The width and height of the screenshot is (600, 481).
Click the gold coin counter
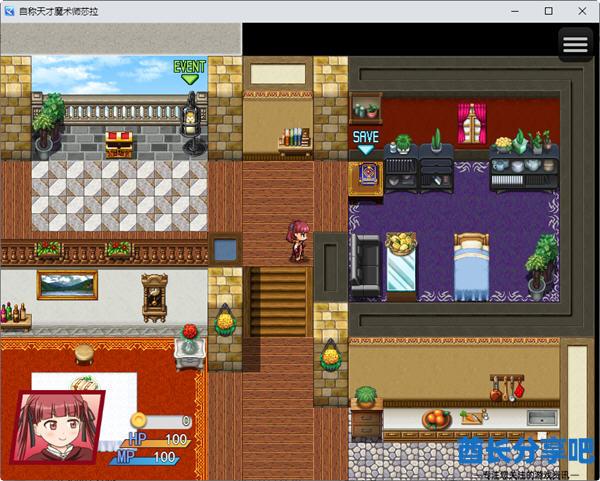161,421
